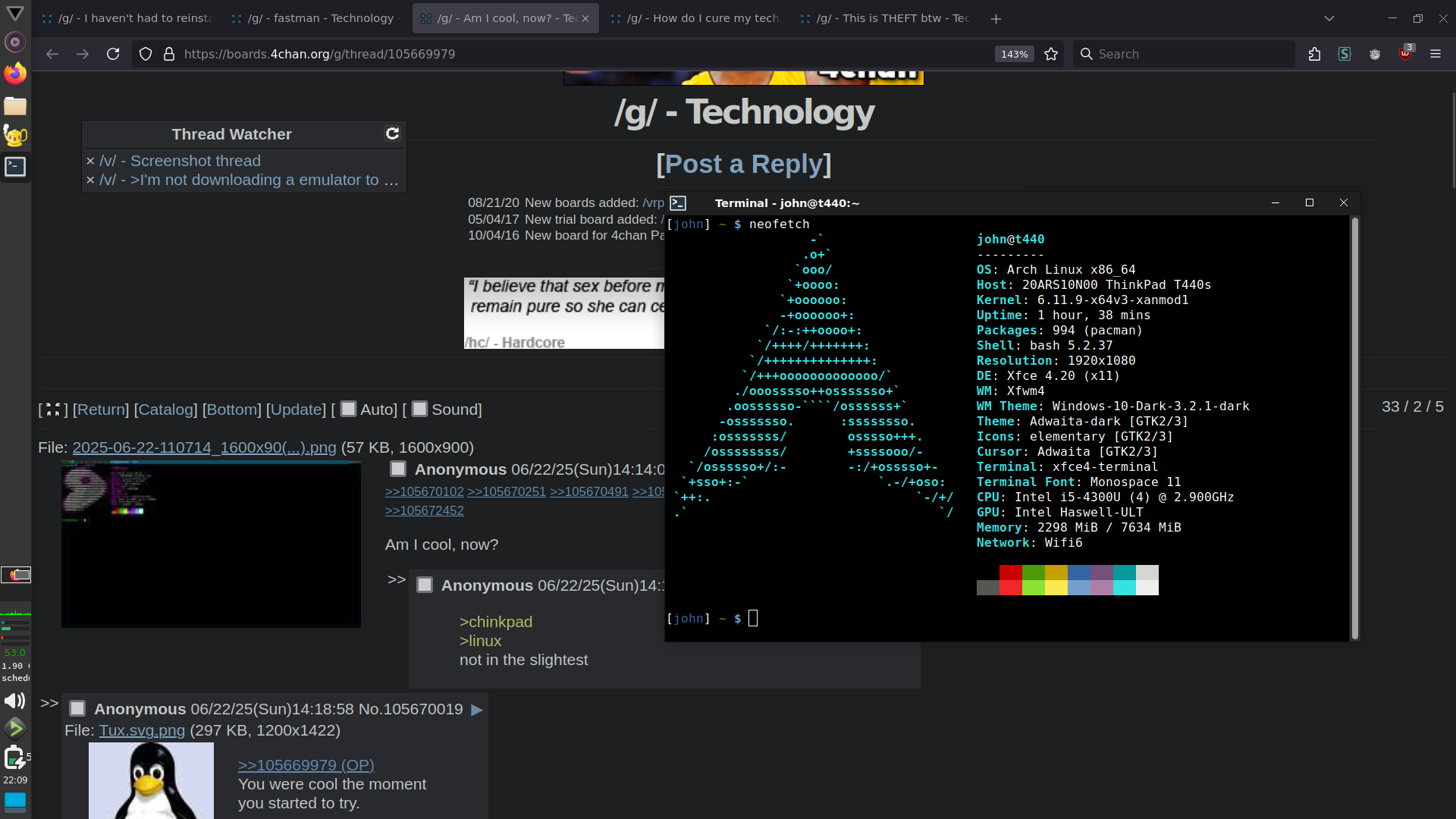1456x819 pixels.
Task: List all open tabs dropdown
Action: (1329, 19)
